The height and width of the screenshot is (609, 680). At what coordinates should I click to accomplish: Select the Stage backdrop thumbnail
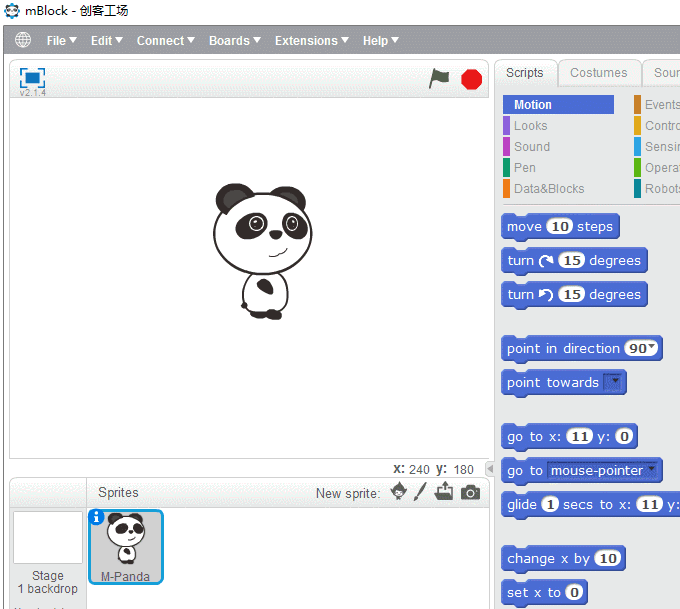click(x=47, y=539)
